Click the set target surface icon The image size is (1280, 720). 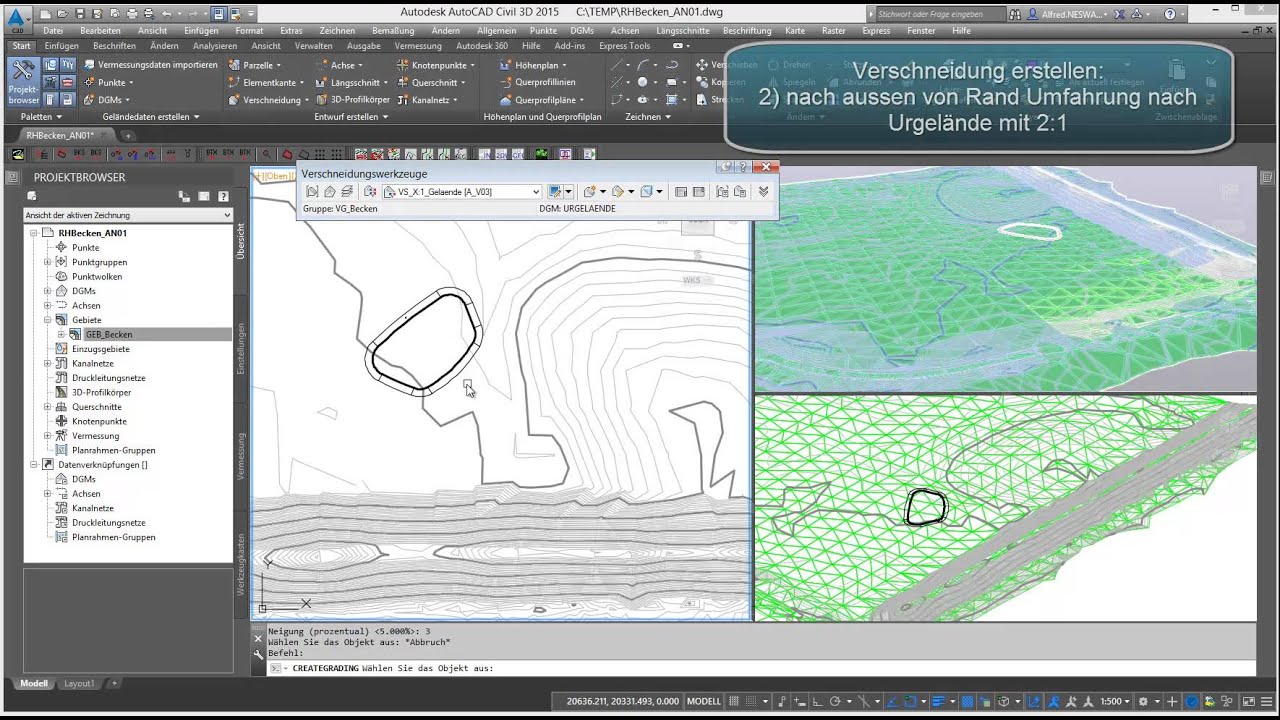pyautogui.click(x=329, y=191)
